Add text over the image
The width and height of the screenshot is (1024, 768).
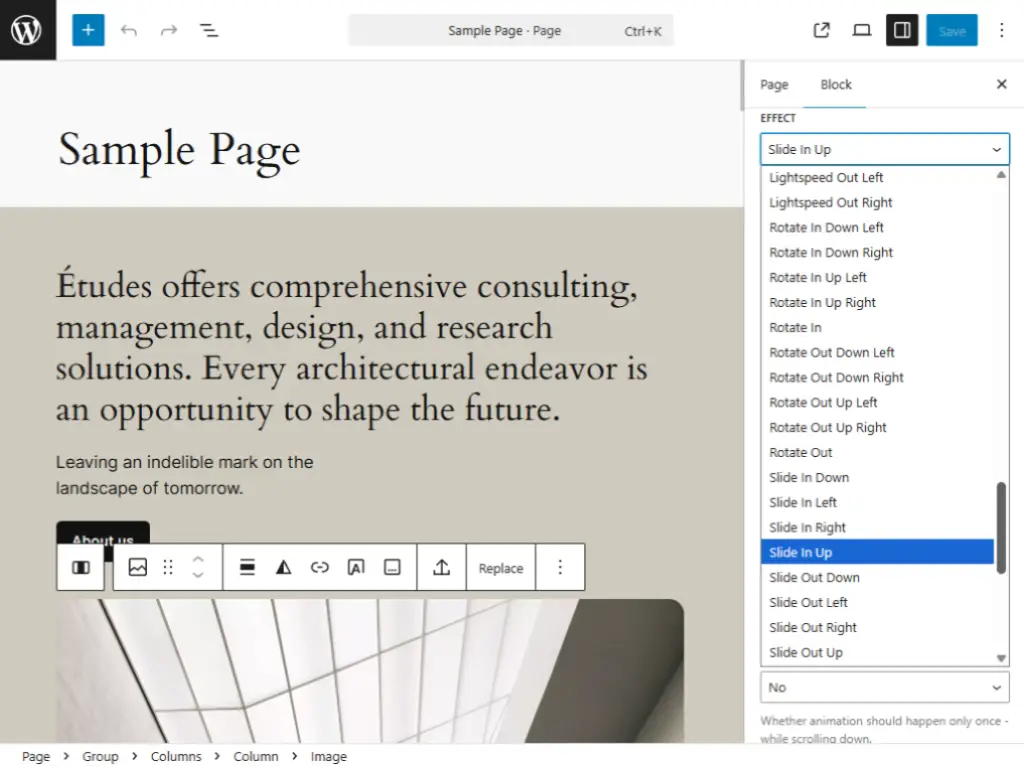(x=356, y=567)
